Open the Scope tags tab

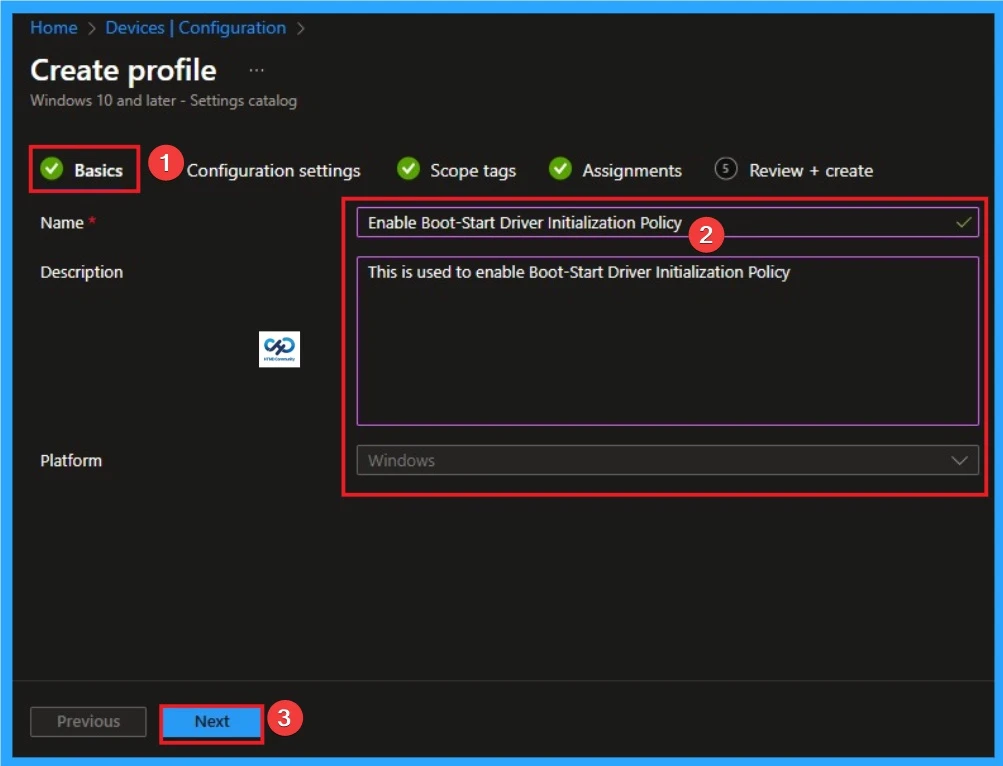point(471,170)
